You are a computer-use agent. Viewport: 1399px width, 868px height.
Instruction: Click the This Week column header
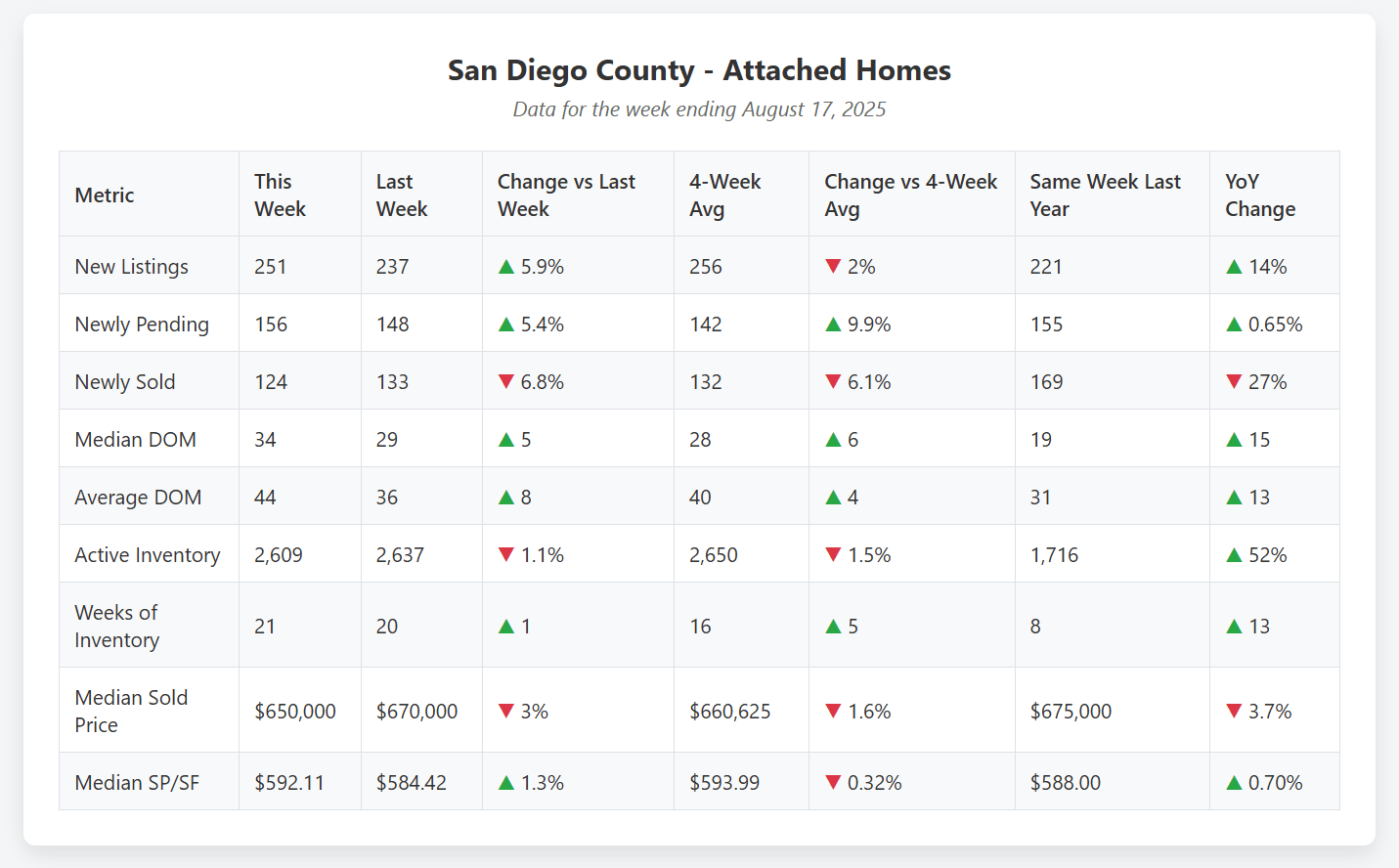280,195
